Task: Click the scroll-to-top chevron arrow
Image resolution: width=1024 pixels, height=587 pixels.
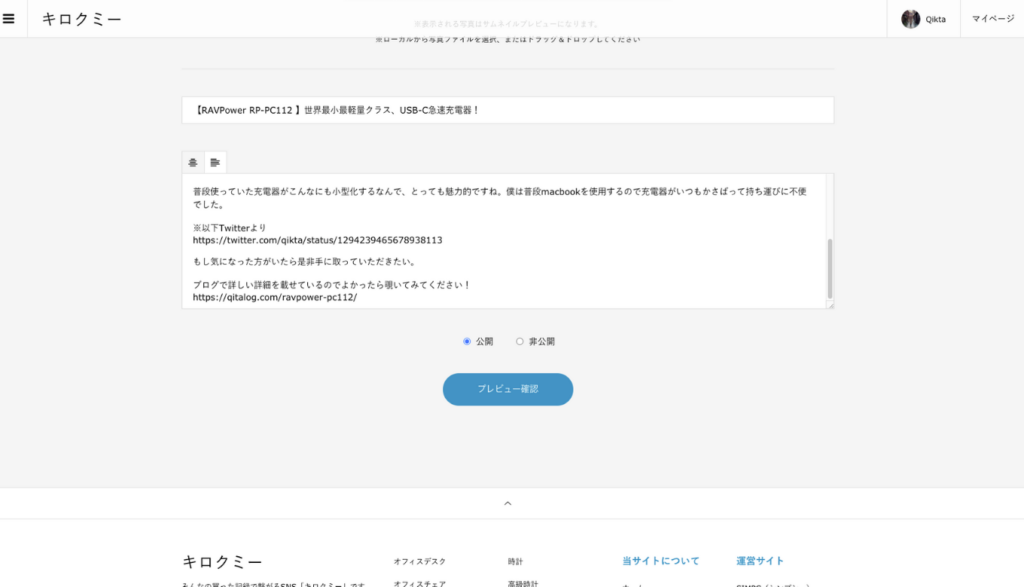Action: click(507, 503)
